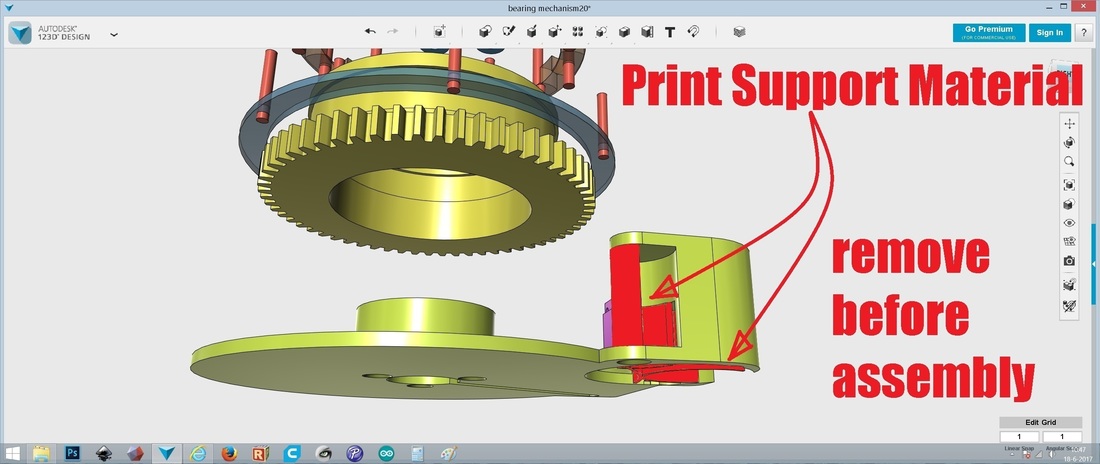Click the Edit Grid button
Image resolution: width=1100 pixels, height=464 pixels.
[1040, 423]
